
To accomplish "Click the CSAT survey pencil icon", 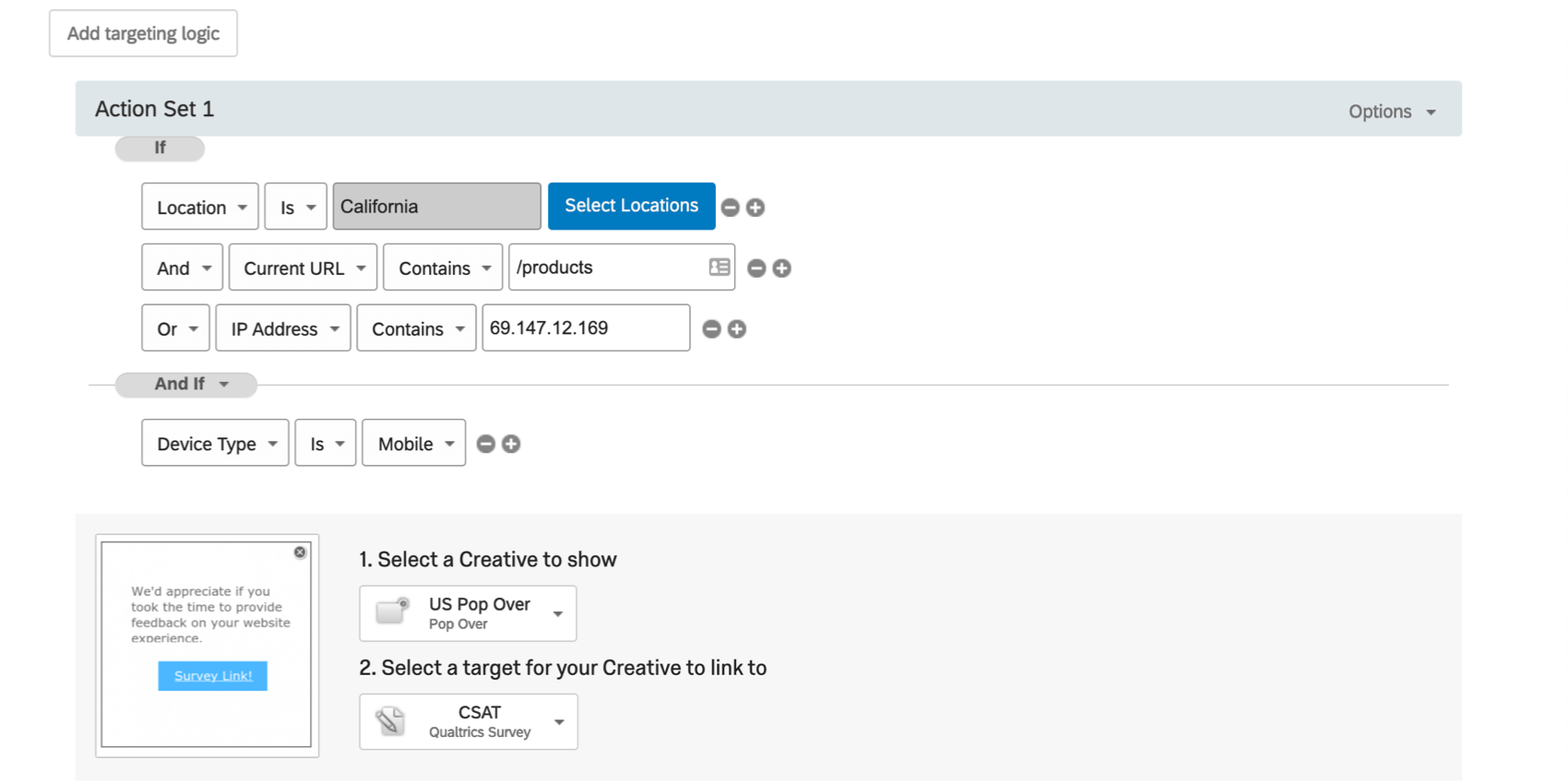I will coord(391,720).
